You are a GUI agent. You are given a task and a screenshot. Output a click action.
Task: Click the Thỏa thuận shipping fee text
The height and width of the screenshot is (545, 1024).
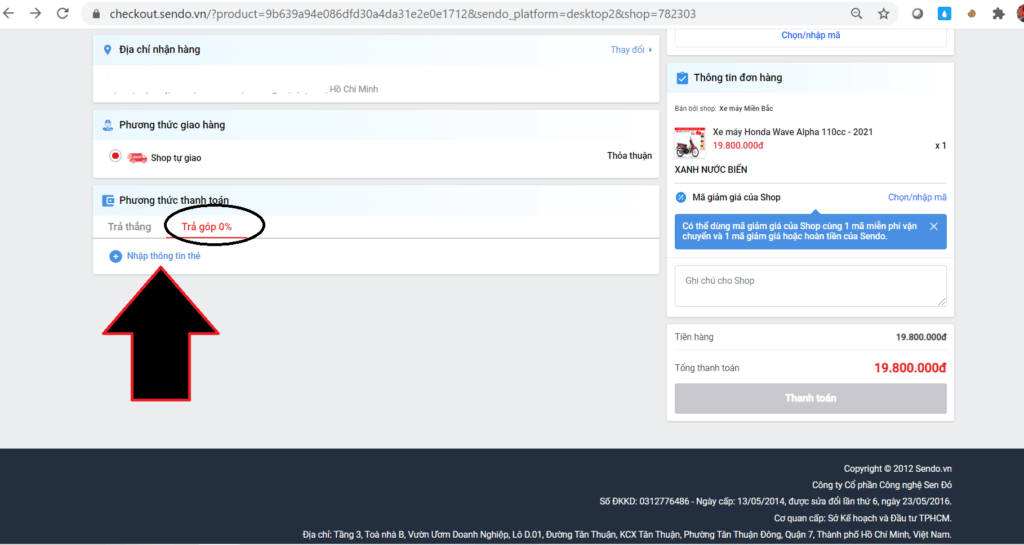630,155
